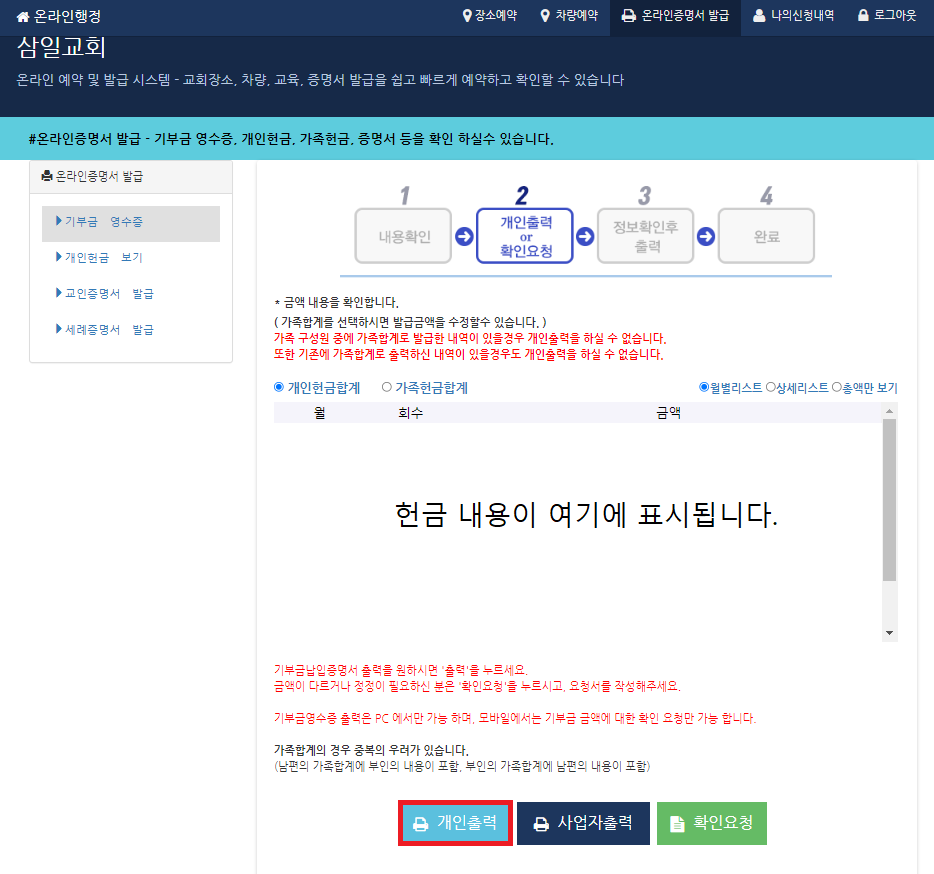Viewport: 934px width, 874px height.
Task: Expand 교인증명서 발급 sidebar item
Action: click(108, 293)
